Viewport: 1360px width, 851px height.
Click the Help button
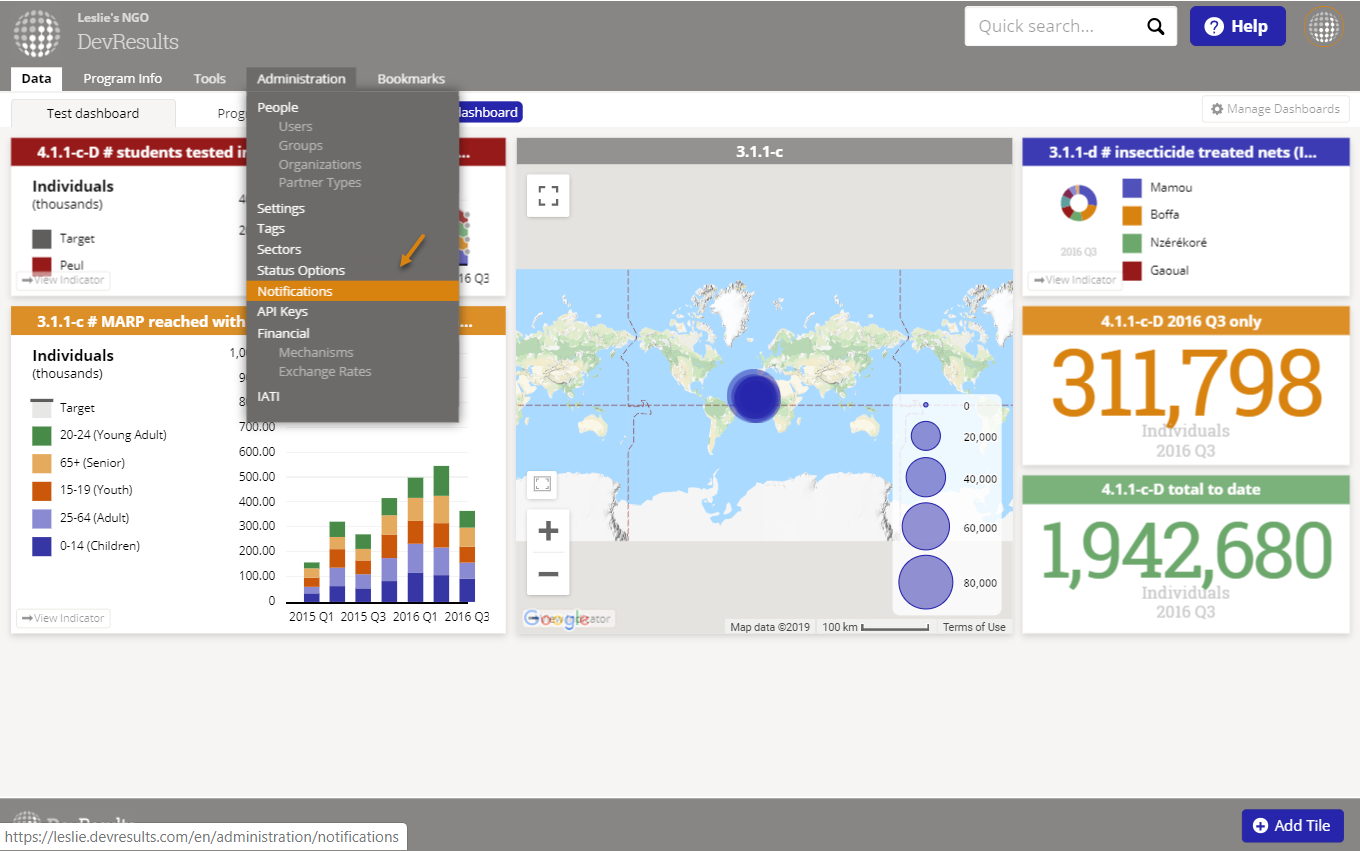[x=1237, y=27]
